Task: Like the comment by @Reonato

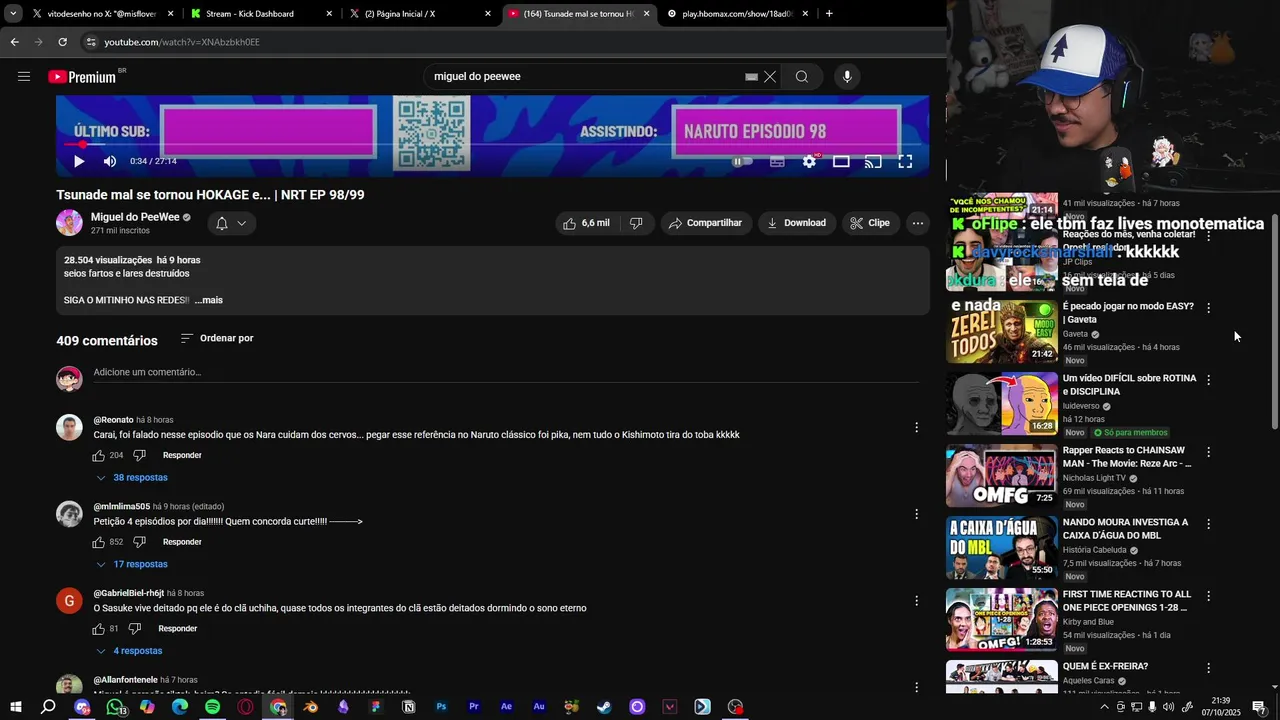Action: pos(99,455)
